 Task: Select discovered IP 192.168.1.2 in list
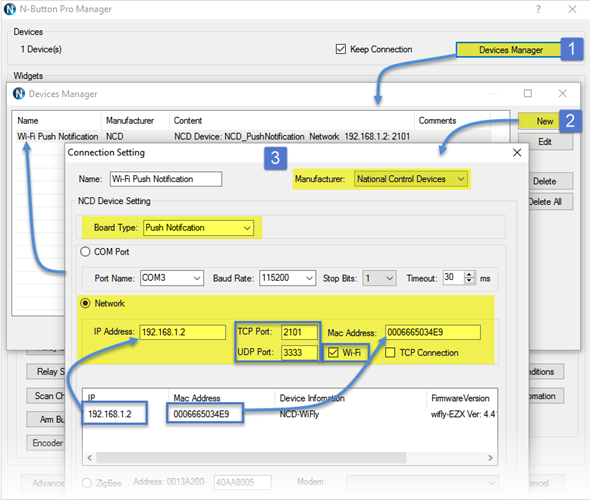pyautogui.click(x=110, y=414)
